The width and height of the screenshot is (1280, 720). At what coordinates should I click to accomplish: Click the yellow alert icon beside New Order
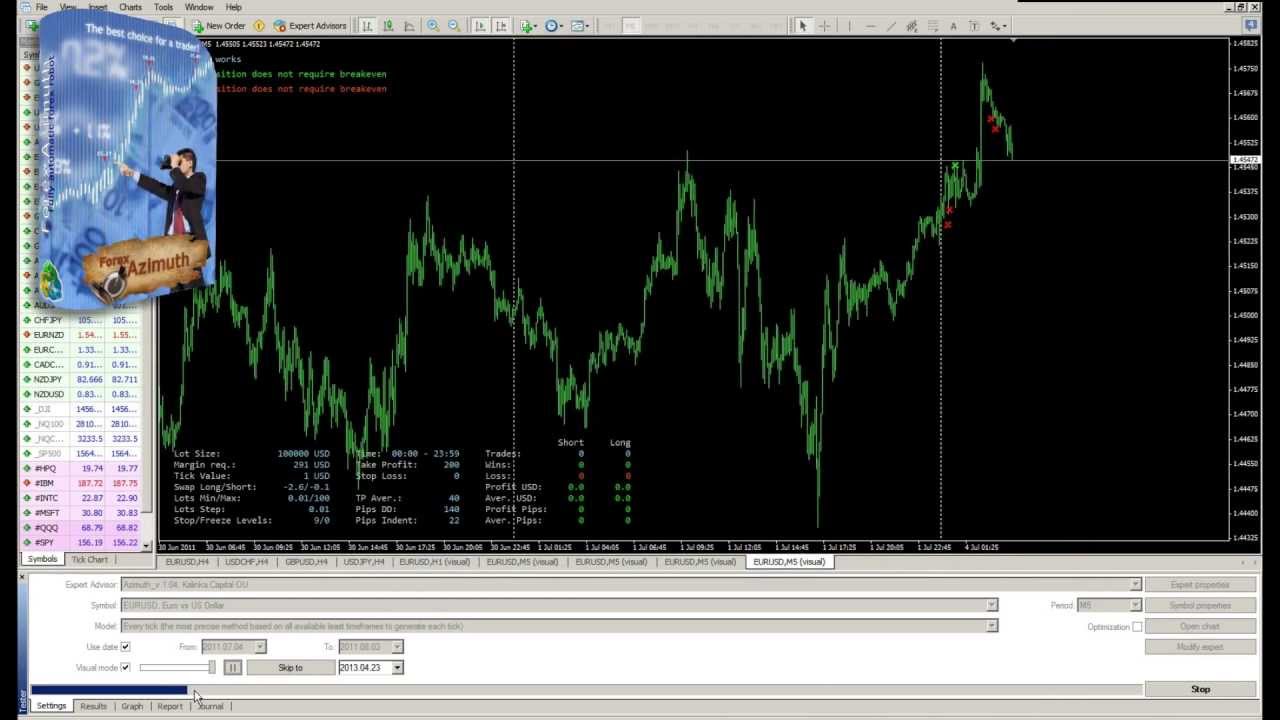259,25
